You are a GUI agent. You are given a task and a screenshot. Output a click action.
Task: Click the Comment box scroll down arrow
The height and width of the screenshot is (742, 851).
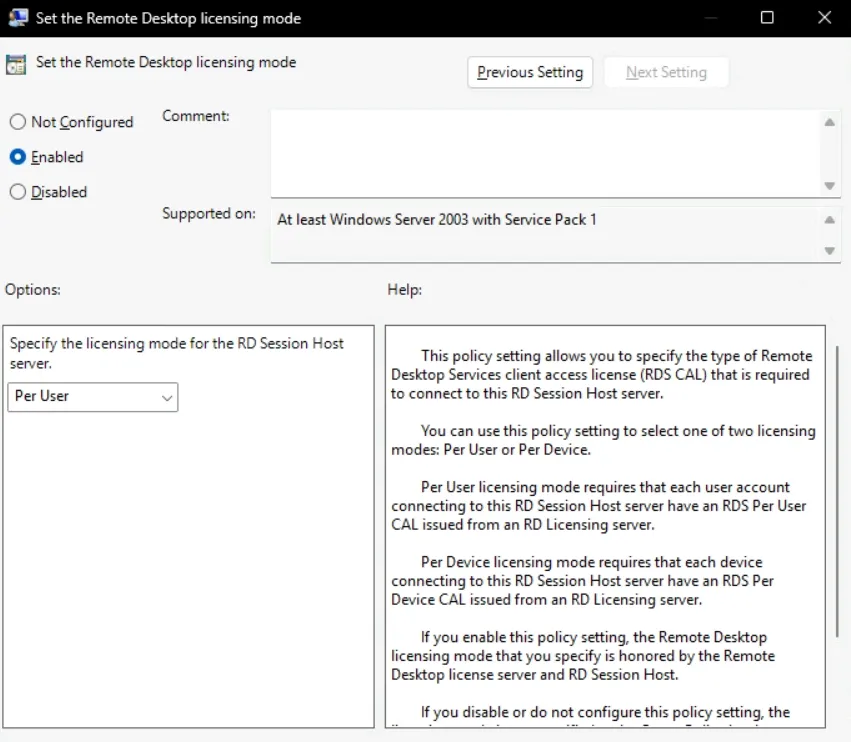(829, 186)
